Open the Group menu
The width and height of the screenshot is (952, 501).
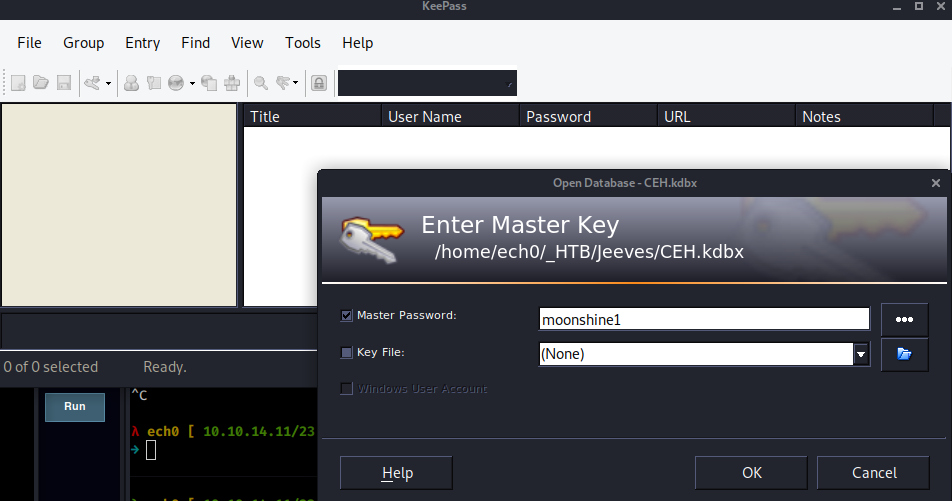(x=84, y=43)
